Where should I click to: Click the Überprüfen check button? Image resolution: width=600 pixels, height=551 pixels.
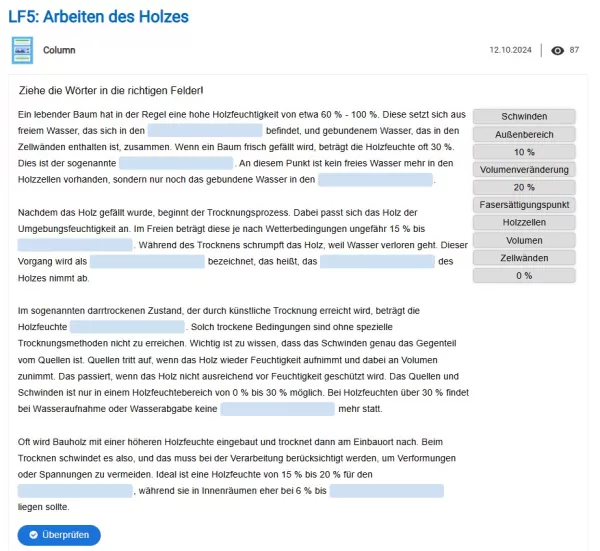[x=59, y=535]
